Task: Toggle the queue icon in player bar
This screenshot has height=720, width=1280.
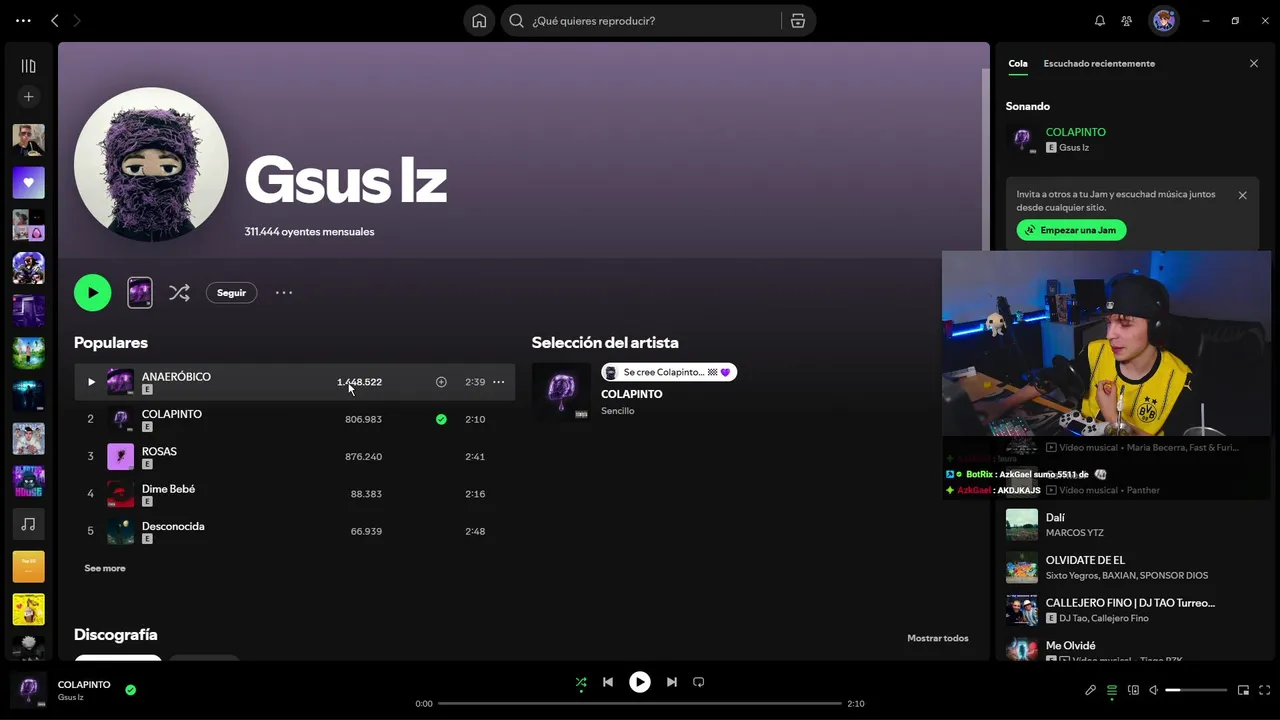Action: [x=1112, y=690]
